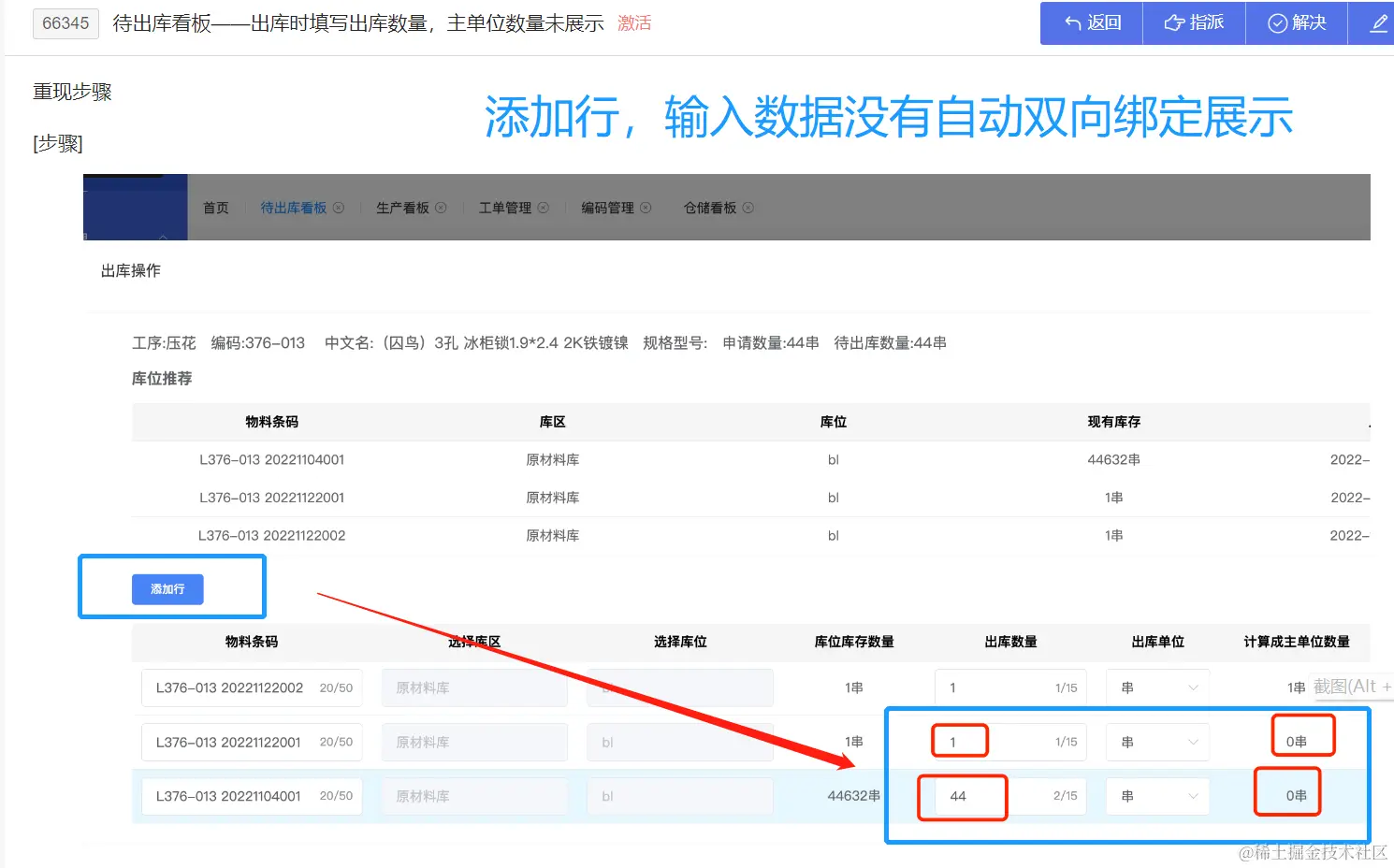
Task: Switch to the 编码管理 tab
Action: click(607, 208)
